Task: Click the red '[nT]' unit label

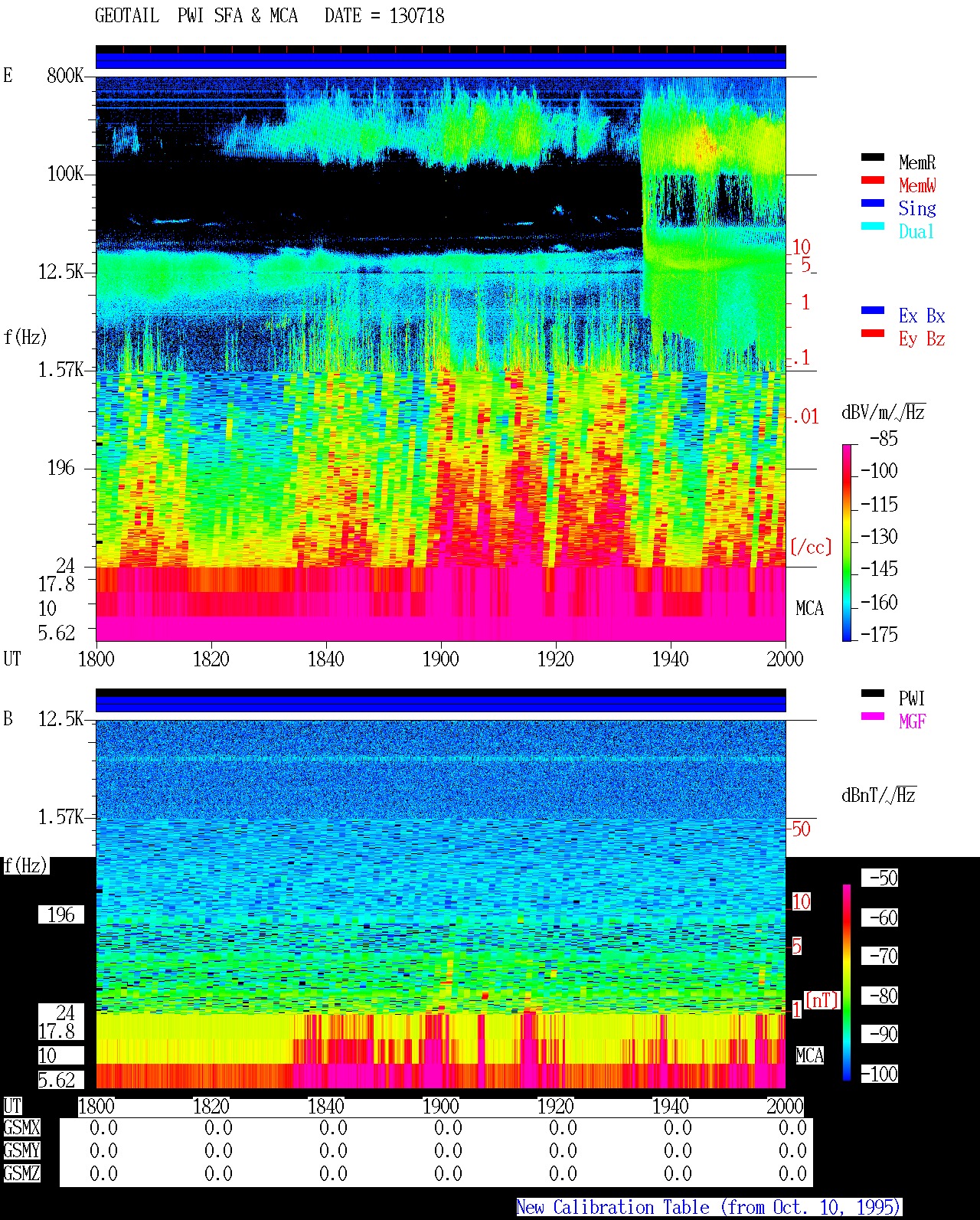Action: point(822,1000)
